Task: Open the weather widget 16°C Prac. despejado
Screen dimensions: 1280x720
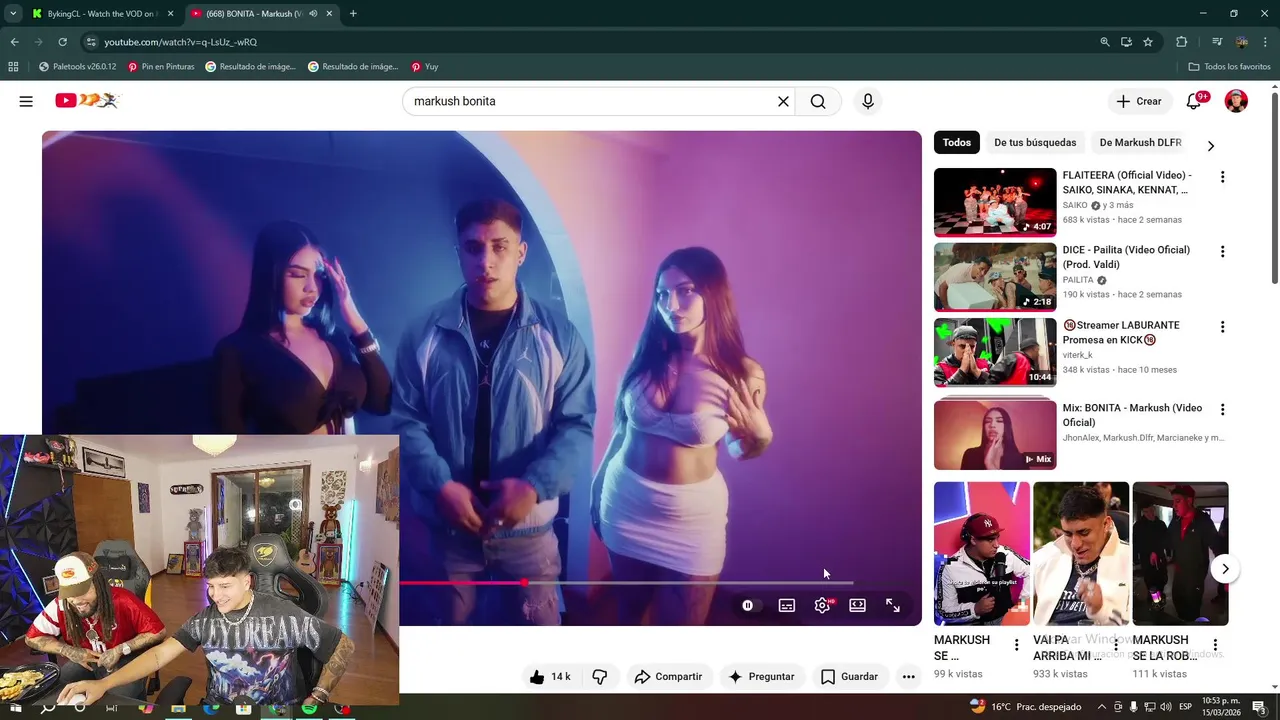Action: pos(1025,707)
